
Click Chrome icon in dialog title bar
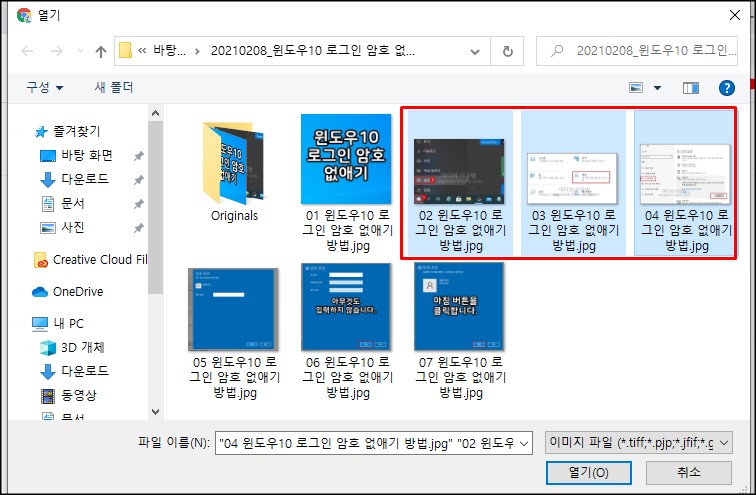coord(24,15)
